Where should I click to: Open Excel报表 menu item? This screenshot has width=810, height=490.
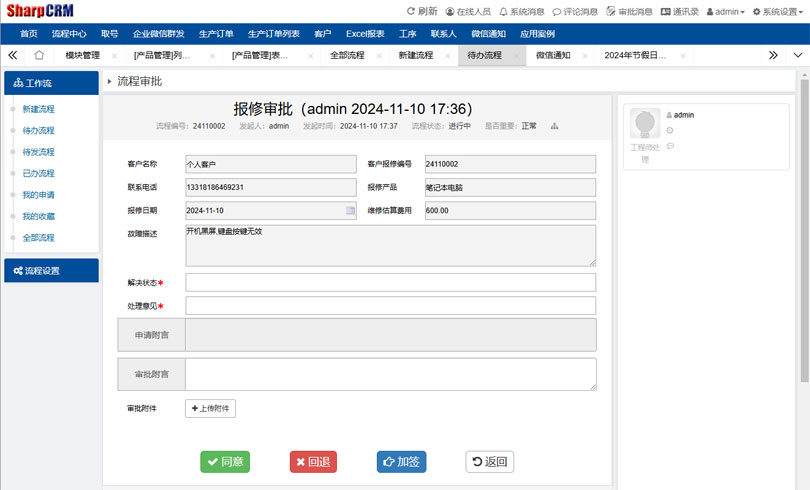click(x=365, y=34)
